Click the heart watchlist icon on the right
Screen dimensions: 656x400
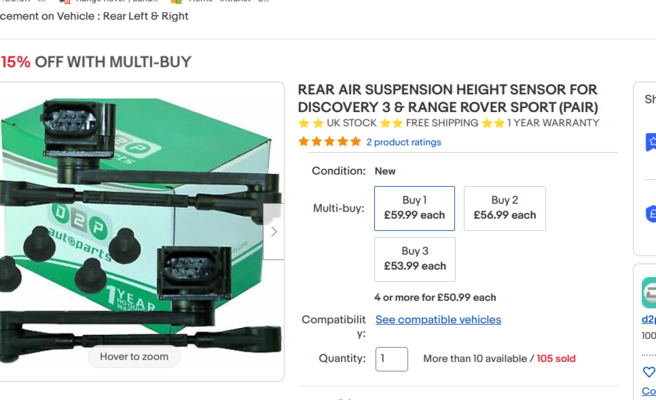click(x=648, y=372)
